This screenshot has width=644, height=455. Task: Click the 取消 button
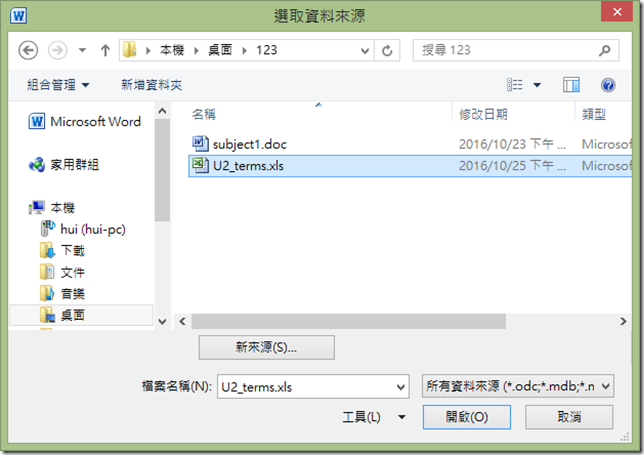(x=569, y=417)
